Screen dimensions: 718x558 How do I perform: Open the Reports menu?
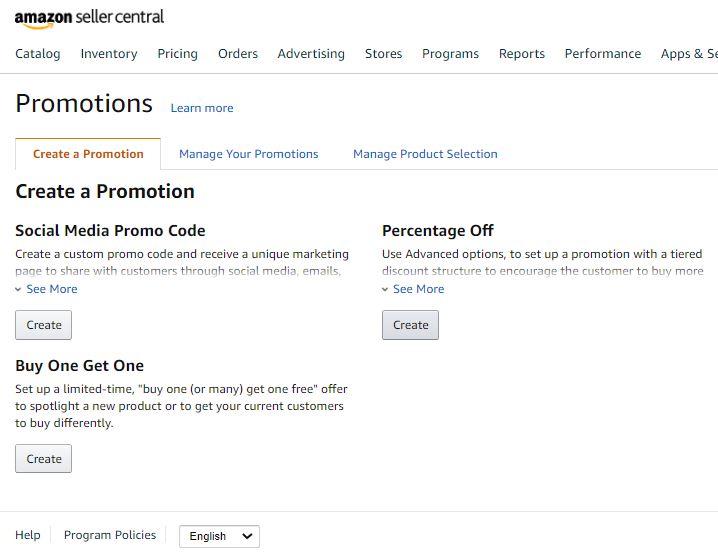coord(522,54)
